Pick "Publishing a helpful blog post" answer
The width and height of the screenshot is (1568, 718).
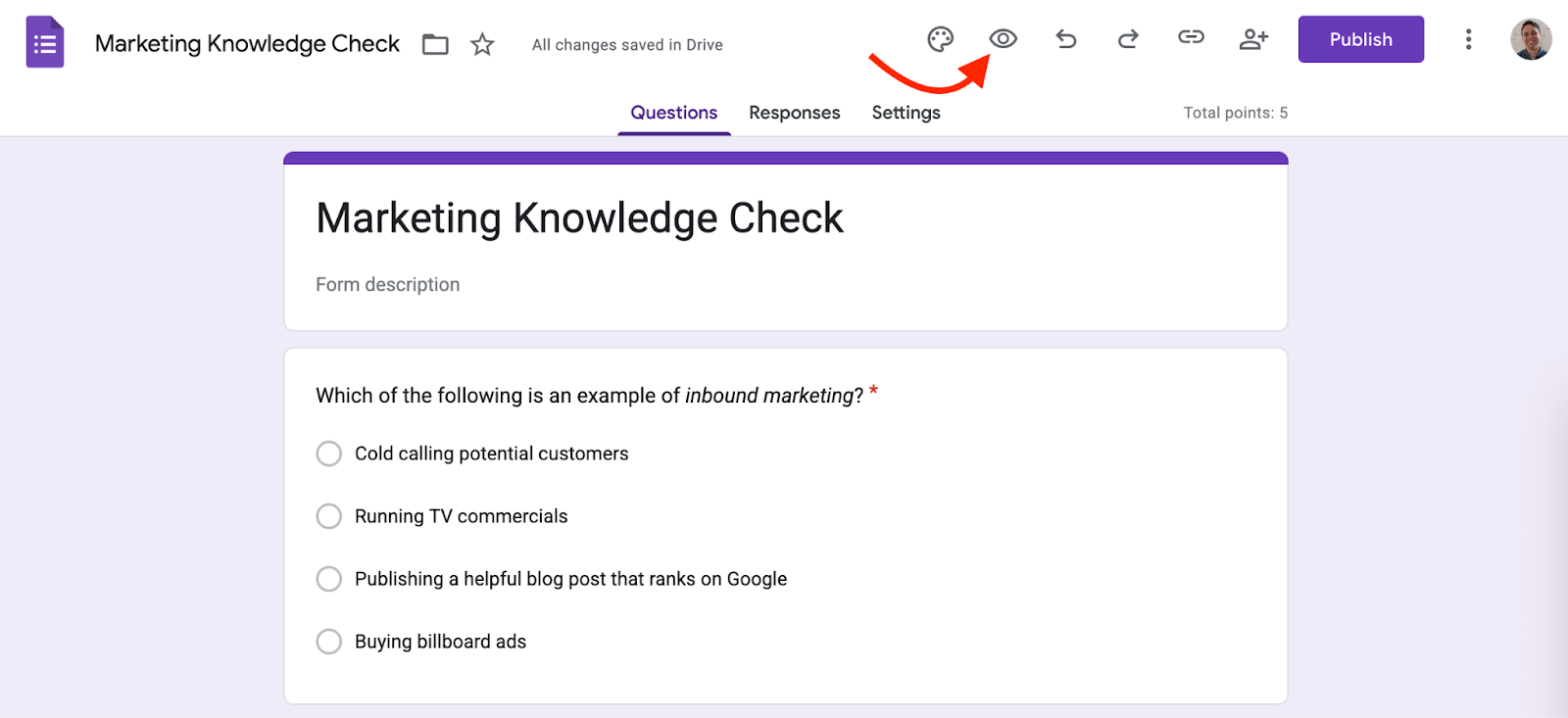point(329,579)
